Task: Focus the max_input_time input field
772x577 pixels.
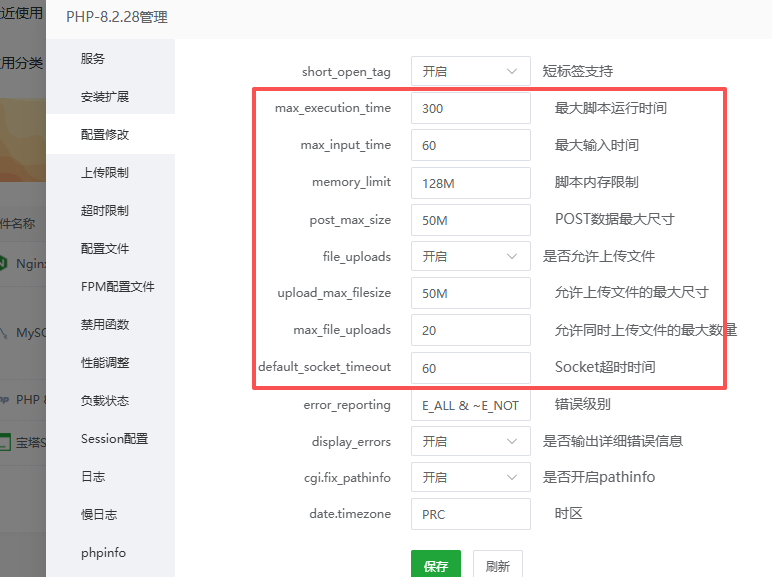Action: click(471, 145)
